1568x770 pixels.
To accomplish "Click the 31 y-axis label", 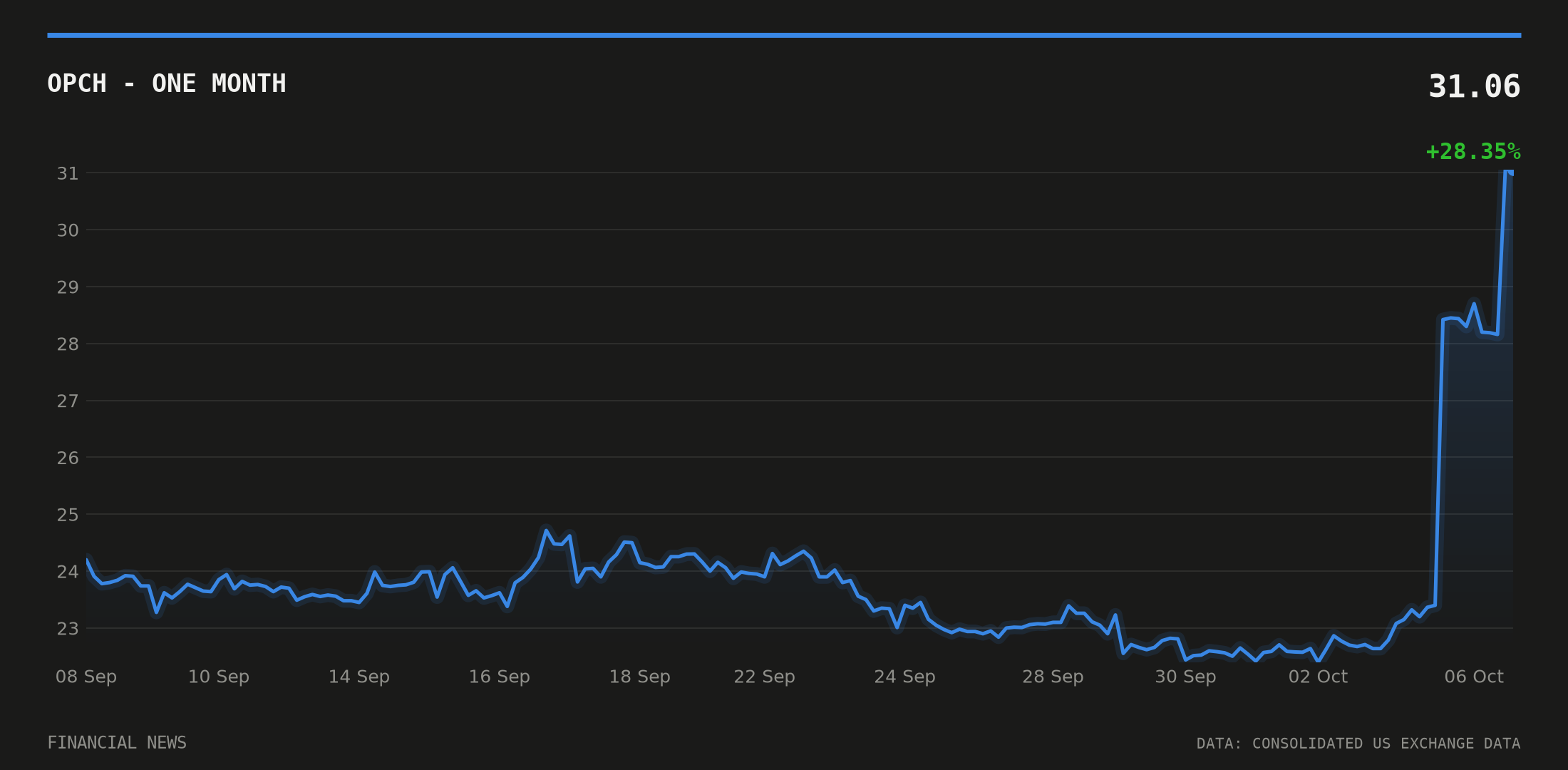I will [x=68, y=173].
